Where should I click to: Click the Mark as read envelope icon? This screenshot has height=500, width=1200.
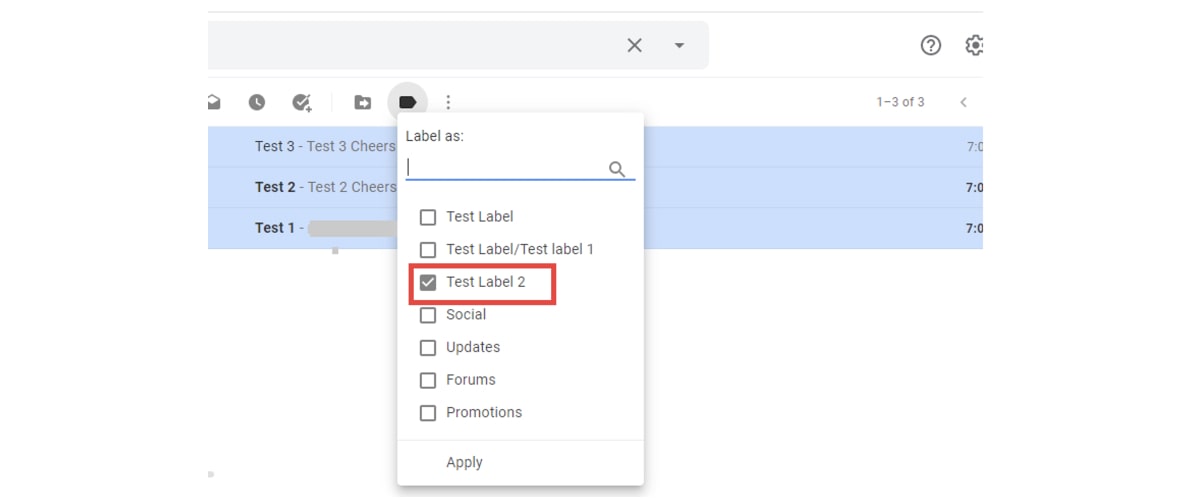[214, 102]
